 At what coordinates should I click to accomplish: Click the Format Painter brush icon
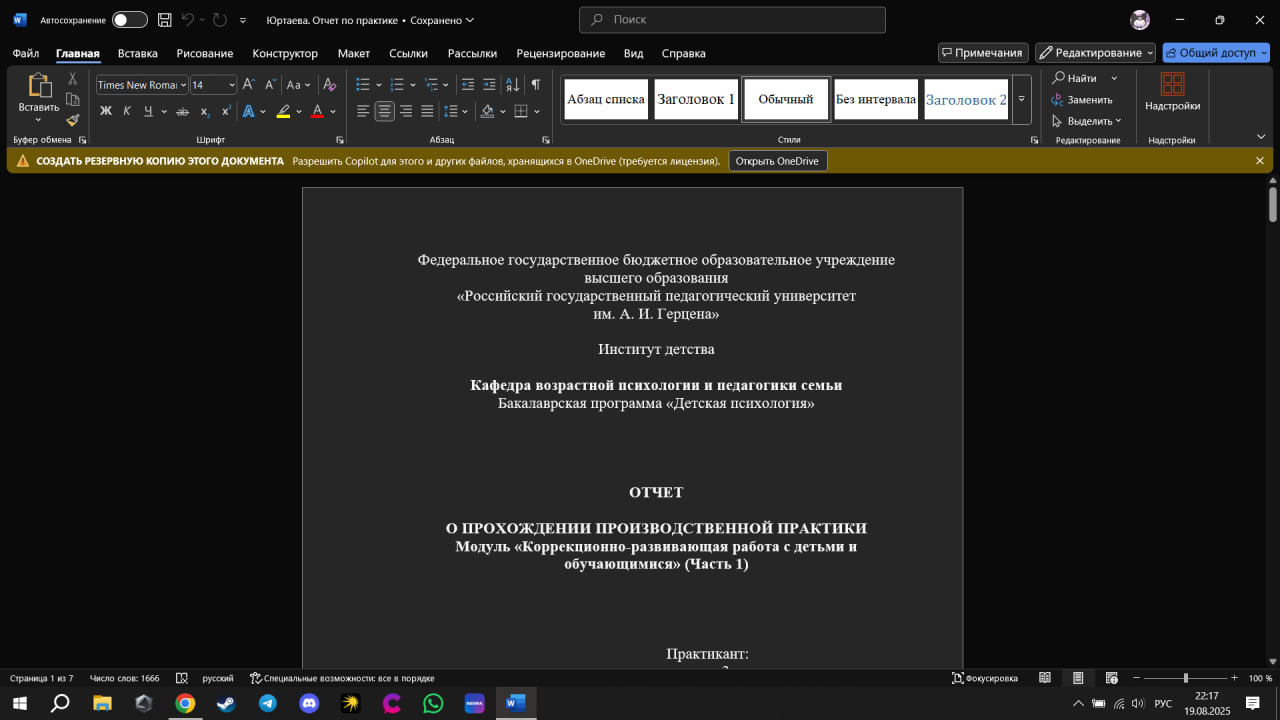72,120
